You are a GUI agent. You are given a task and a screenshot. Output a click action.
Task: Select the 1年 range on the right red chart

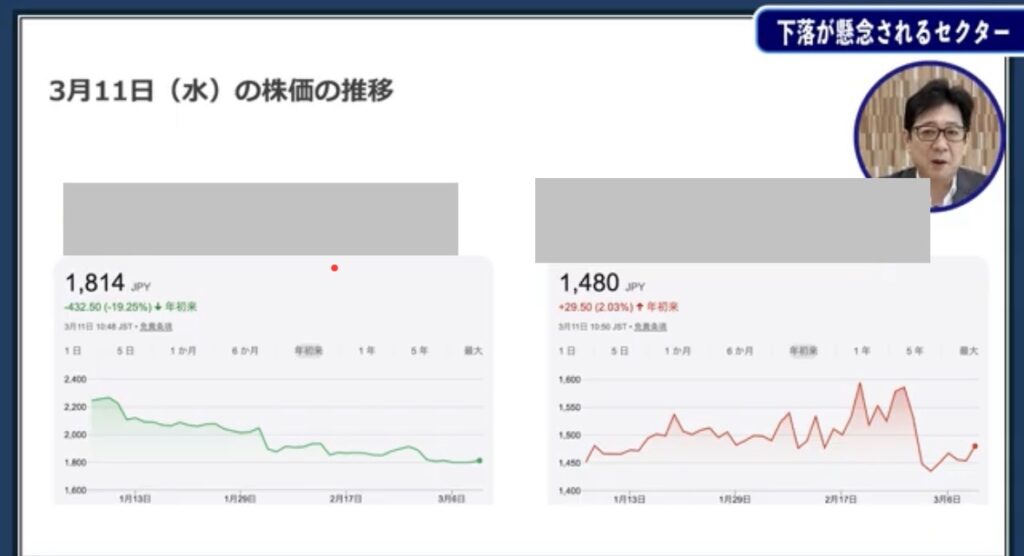click(x=861, y=351)
